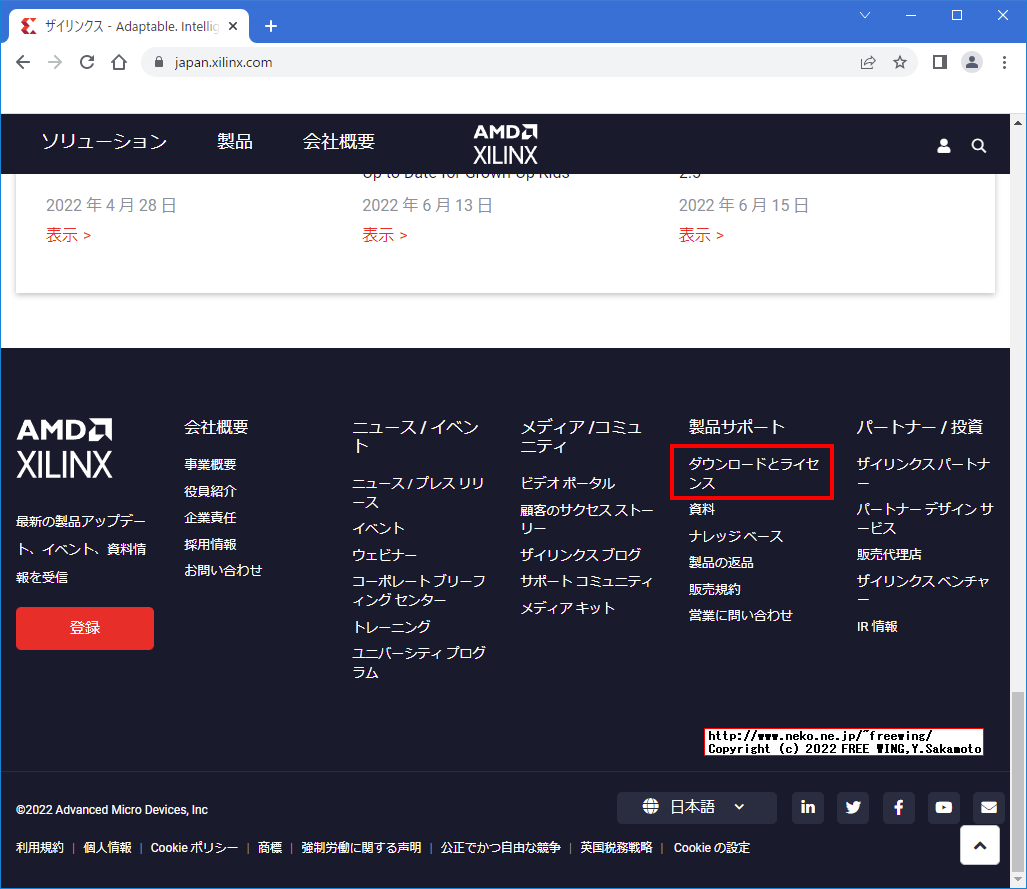Click the AMD XILINX logo in the footer
The image size is (1027, 889).
coord(64,448)
